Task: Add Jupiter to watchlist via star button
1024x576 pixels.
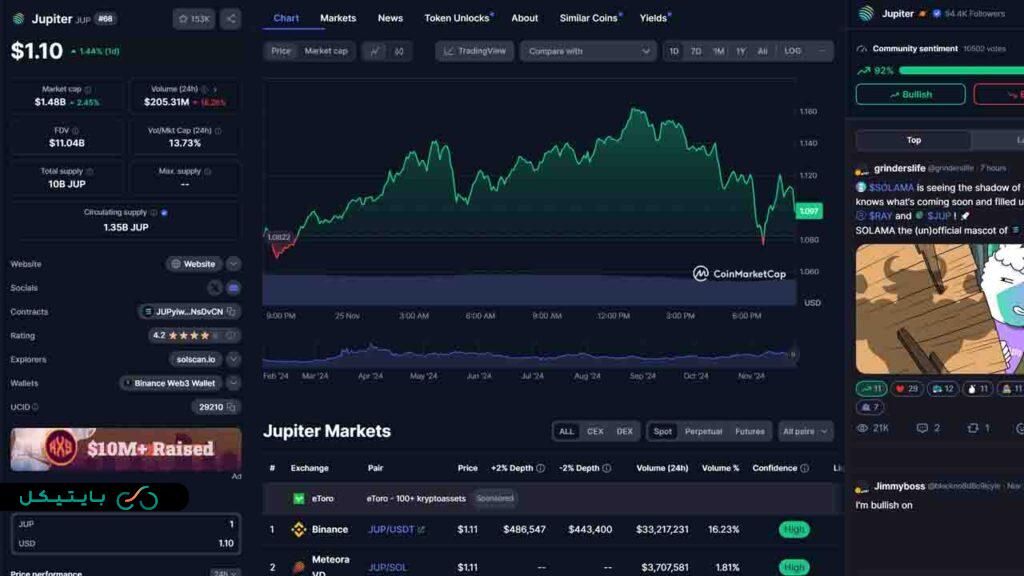Action: [x=194, y=19]
